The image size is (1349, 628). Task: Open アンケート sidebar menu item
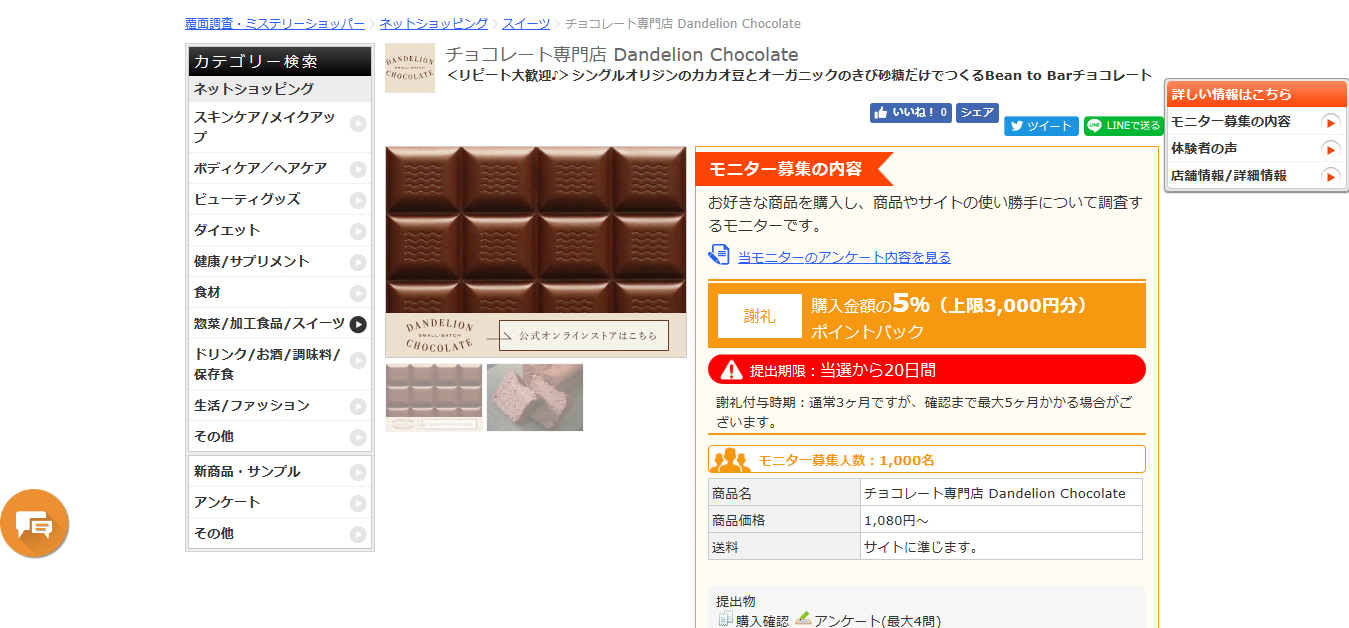(x=280, y=503)
